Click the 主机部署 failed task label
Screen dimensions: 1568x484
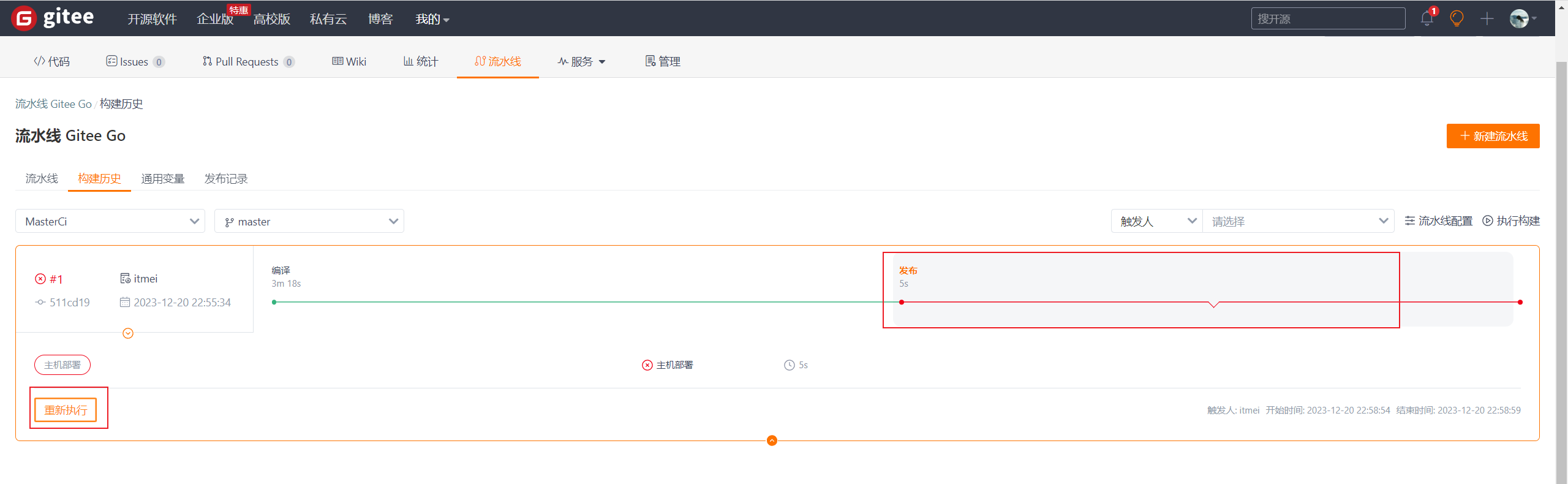pyautogui.click(x=675, y=365)
